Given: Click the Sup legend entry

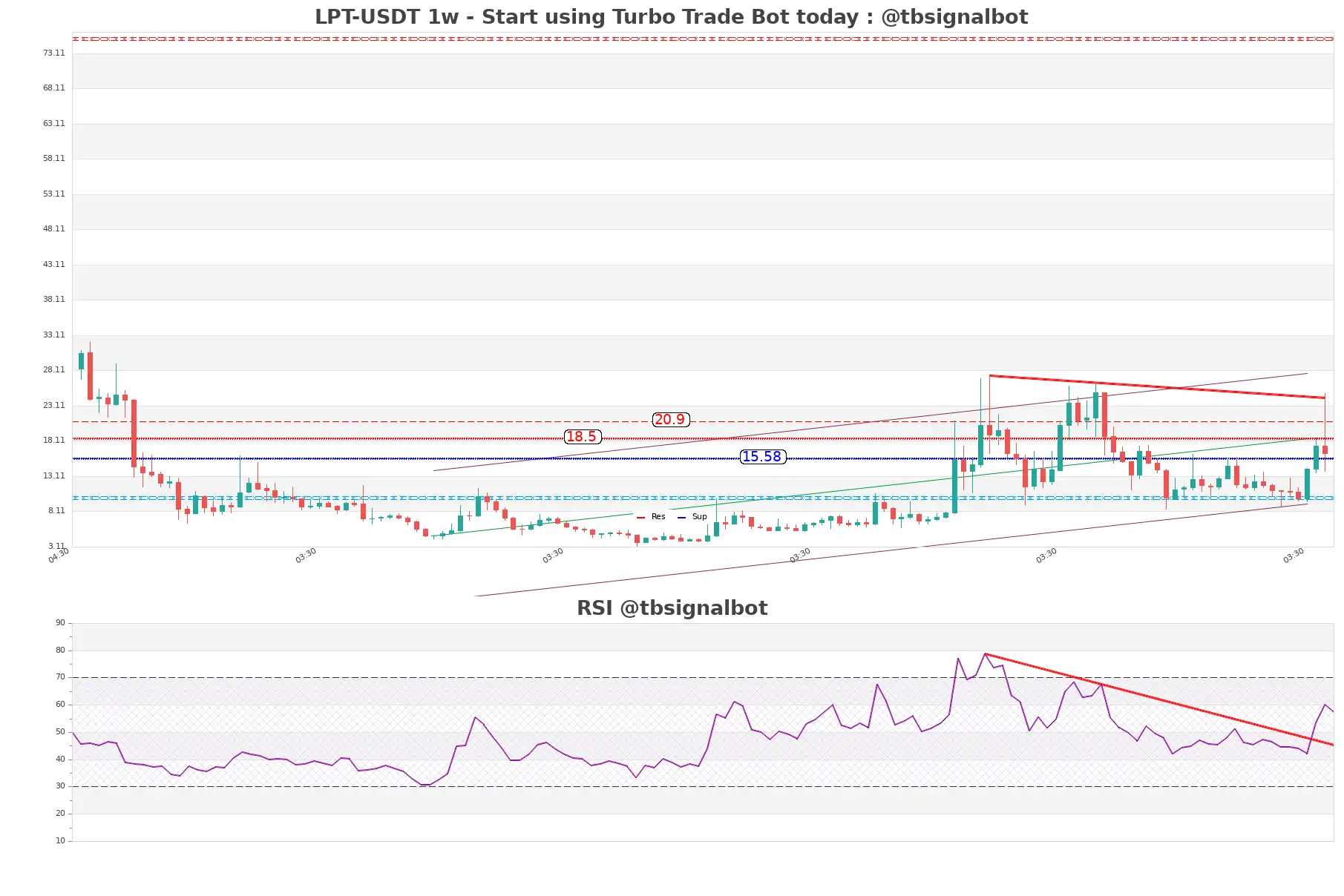Looking at the screenshot, I should coord(692,517).
